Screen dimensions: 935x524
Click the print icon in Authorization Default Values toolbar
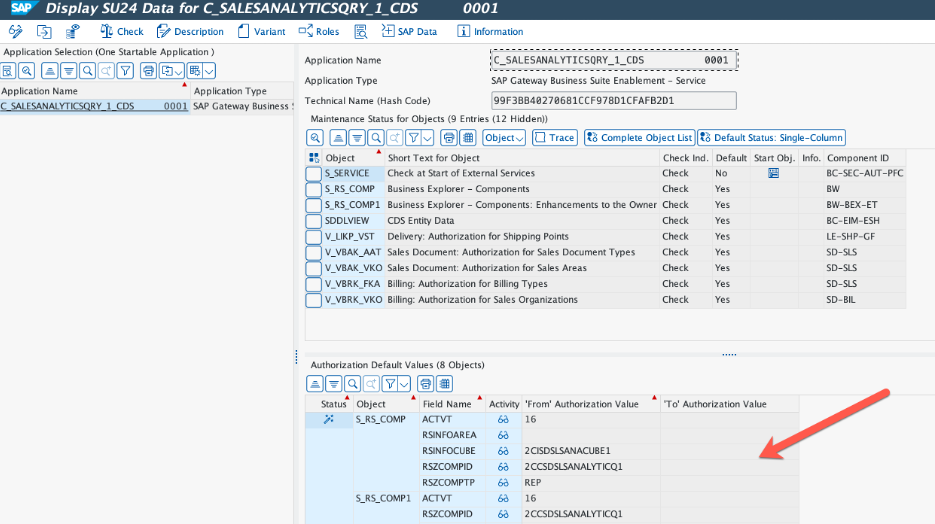425,383
